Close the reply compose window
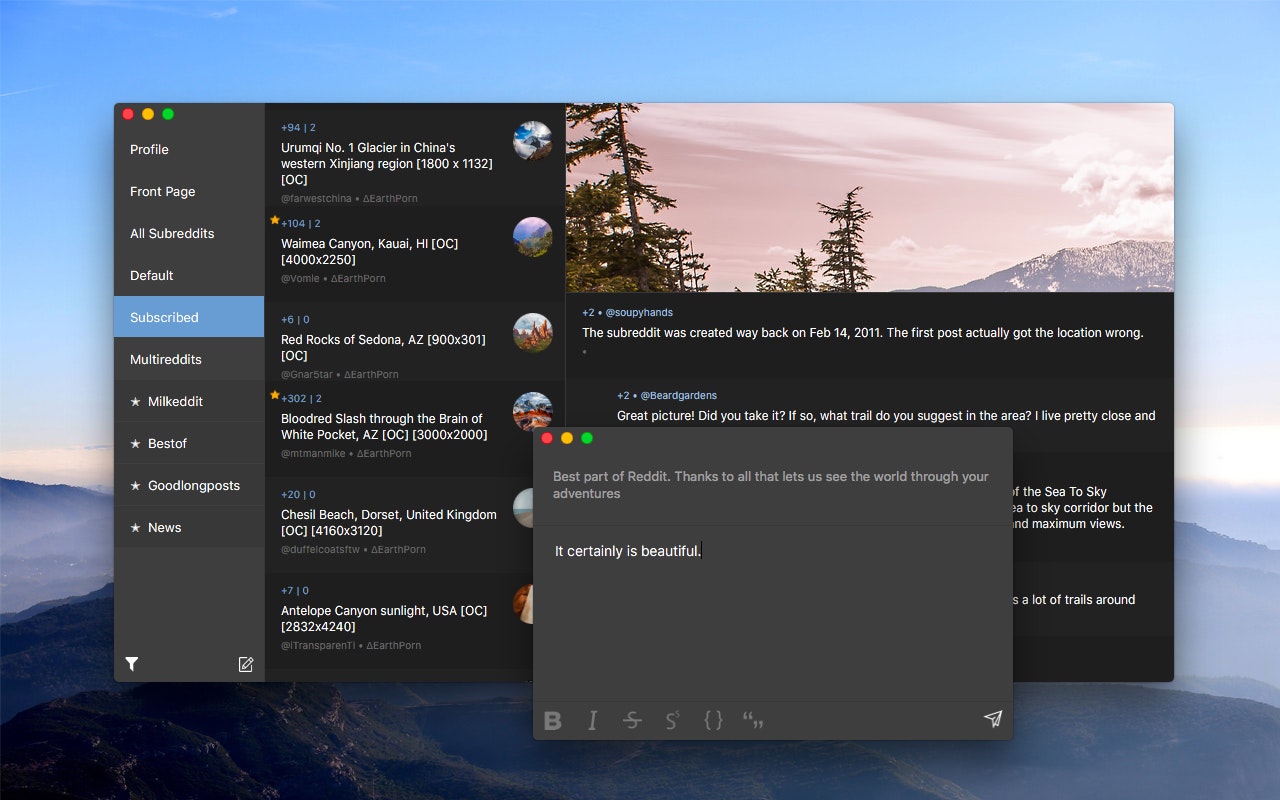 [x=547, y=438]
